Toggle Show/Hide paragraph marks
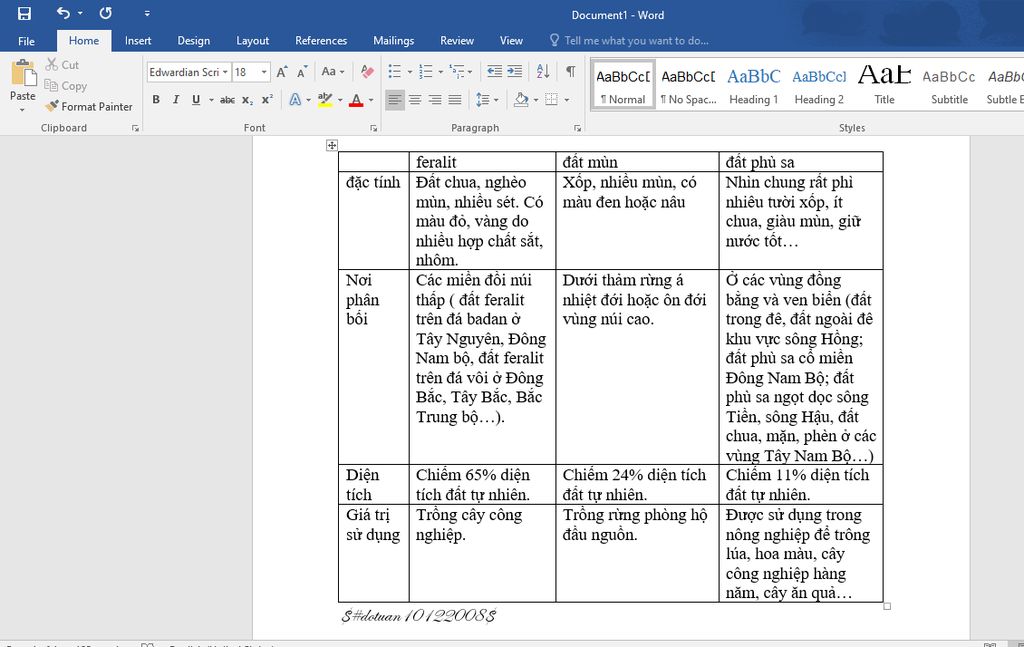Screen dimensions: 1024x647 click(x=571, y=71)
